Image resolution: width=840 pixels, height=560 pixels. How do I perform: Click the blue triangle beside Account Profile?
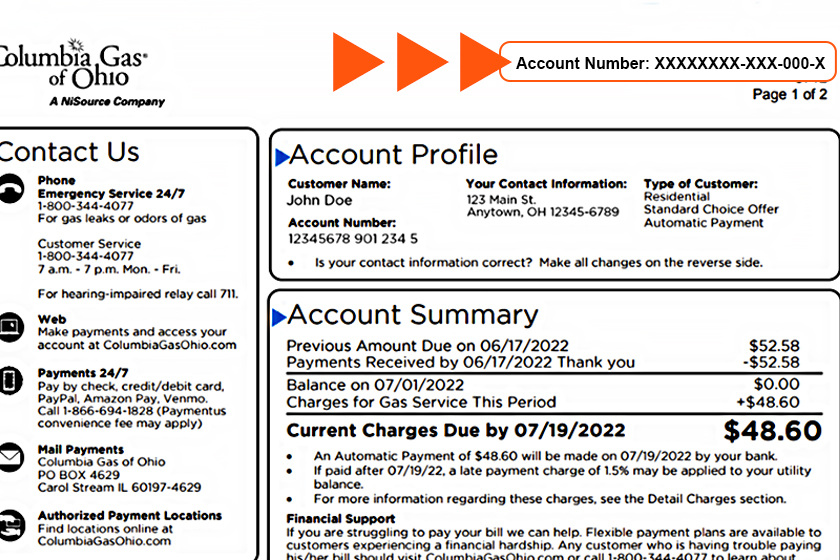[282, 156]
